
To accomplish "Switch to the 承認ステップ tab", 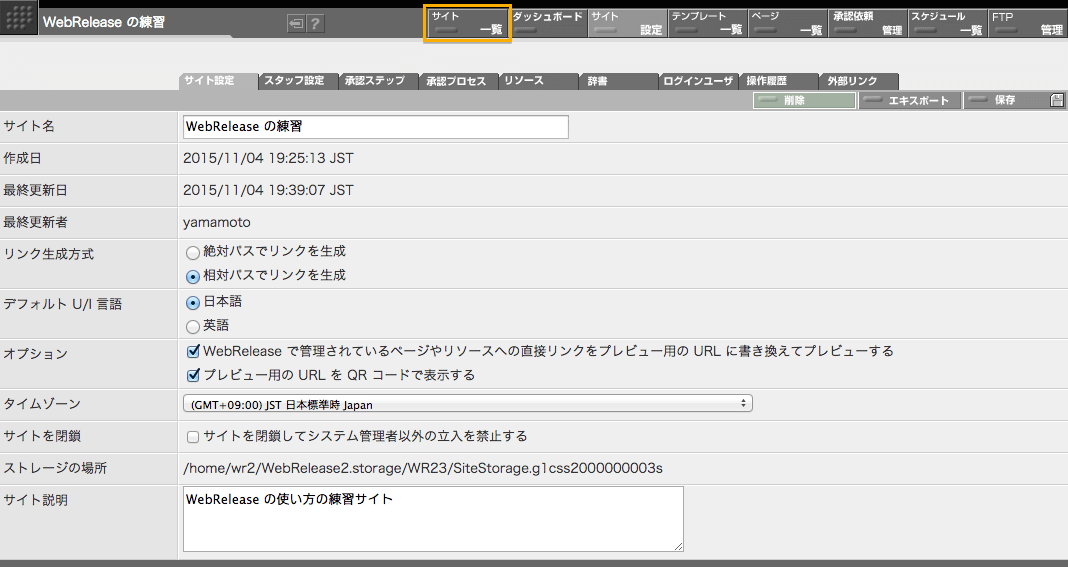I will (x=378, y=80).
